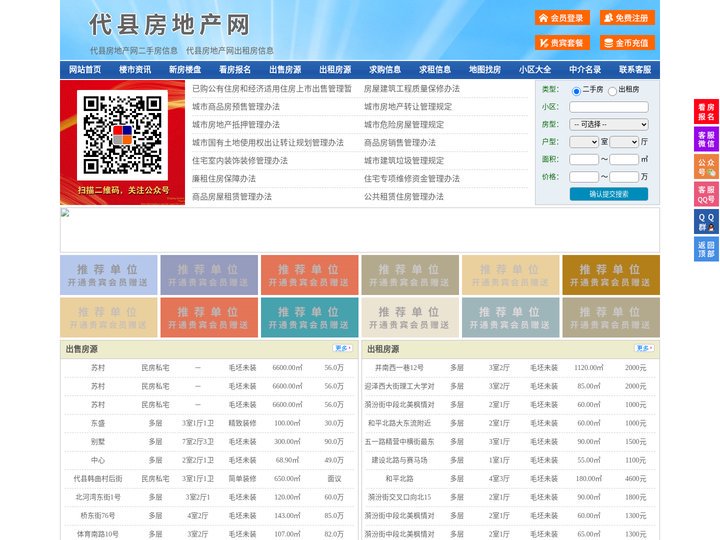Open 网站首页 in navigation bar
720x540 pixels.
[x=85, y=70]
